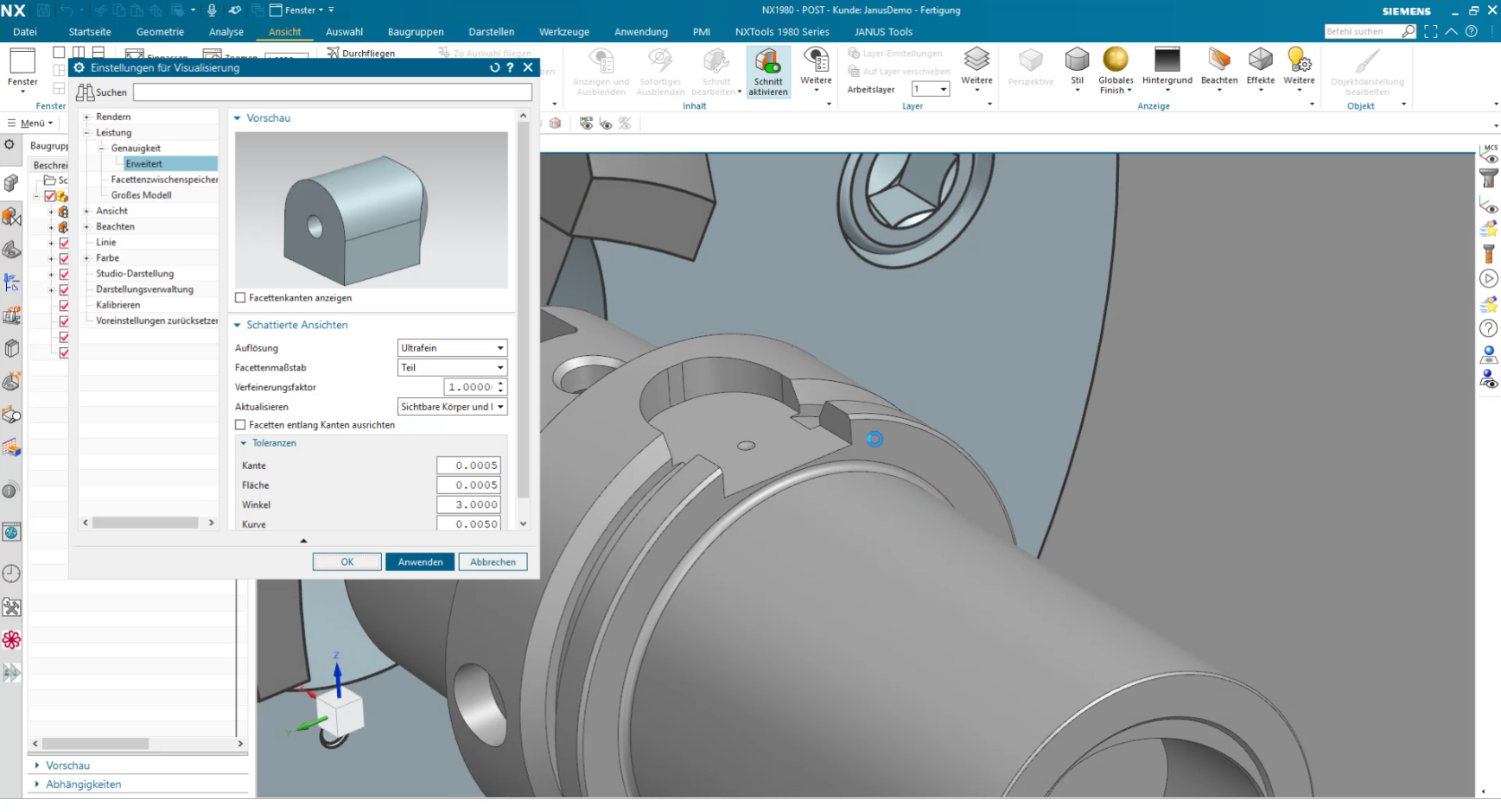
Task: Enable Facettenkanten anzeigen checkbox
Action: [x=240, y=298]
